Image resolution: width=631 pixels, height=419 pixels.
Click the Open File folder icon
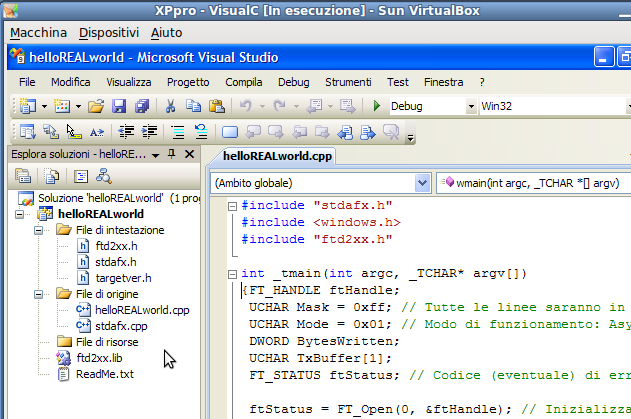click(96, 106)
